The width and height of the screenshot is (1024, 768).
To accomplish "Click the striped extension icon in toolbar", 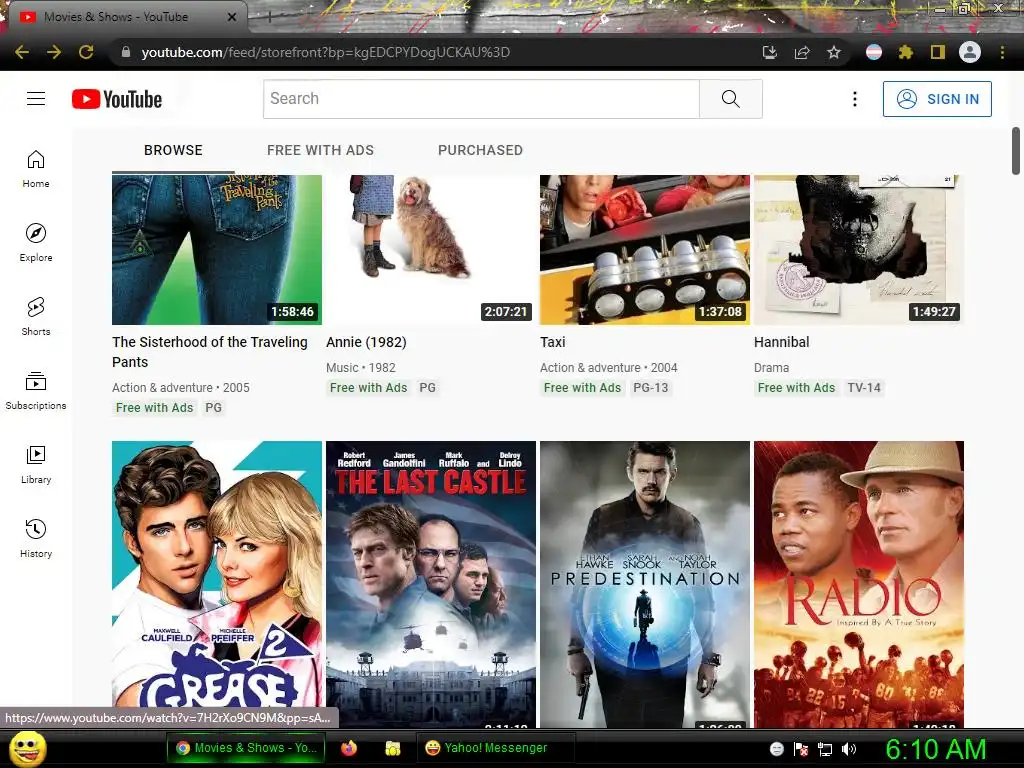I will click(874, 52).
